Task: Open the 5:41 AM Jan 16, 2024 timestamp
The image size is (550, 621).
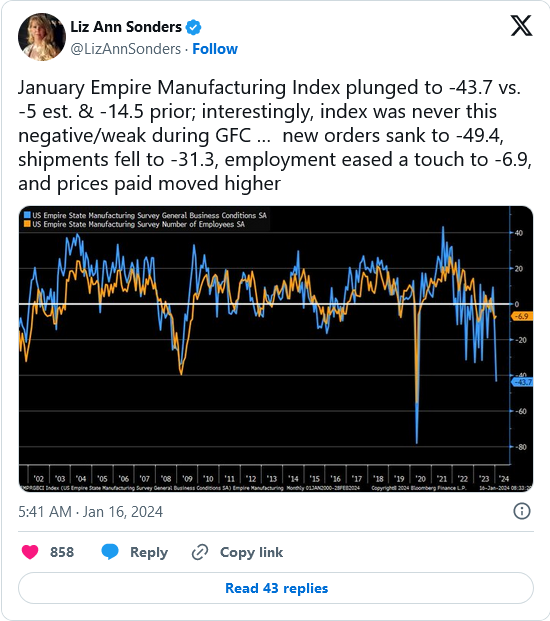Action: 90,512
